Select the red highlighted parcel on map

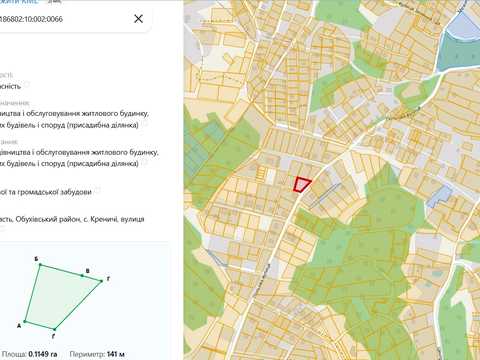pos(302,185)
